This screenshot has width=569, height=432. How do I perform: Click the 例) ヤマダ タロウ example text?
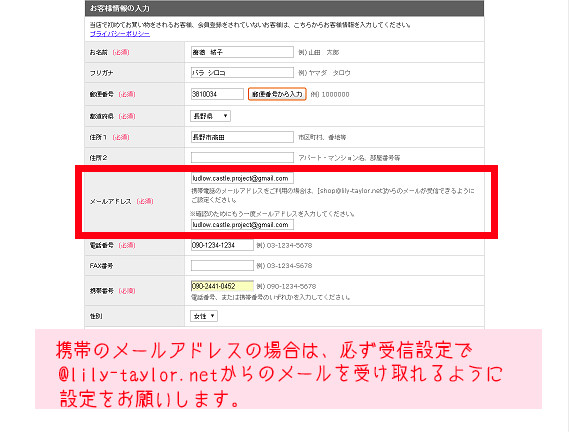[324, 73]
